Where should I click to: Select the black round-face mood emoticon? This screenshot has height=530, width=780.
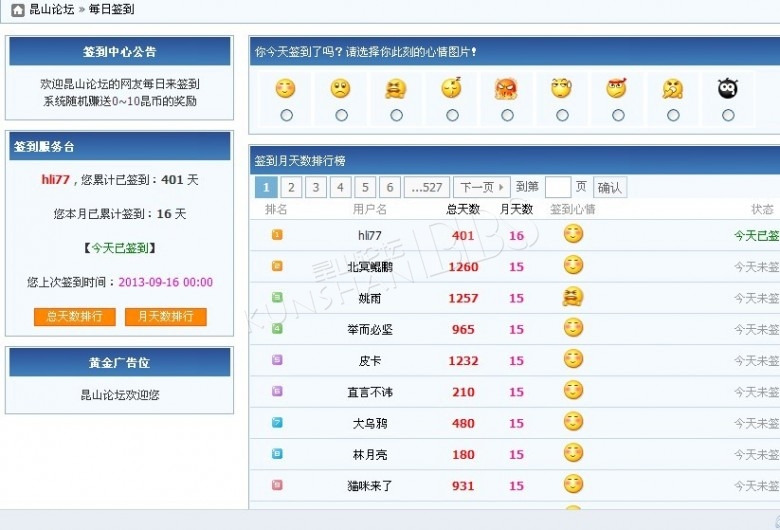tap(728, 88)
